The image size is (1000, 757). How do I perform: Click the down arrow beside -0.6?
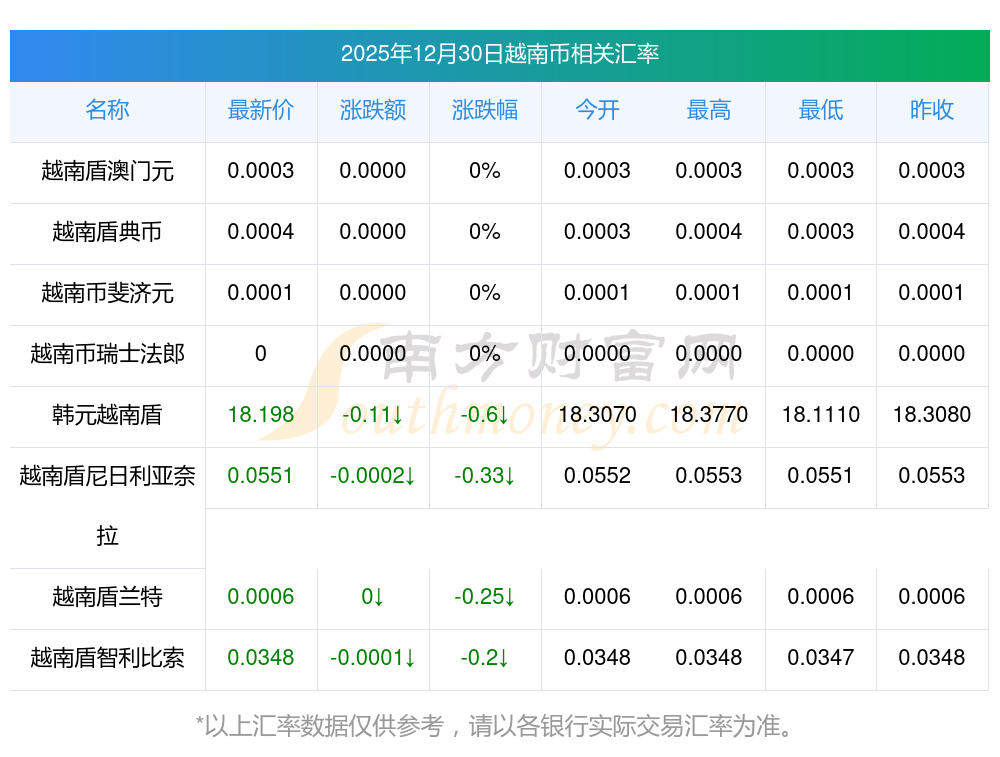503,415
